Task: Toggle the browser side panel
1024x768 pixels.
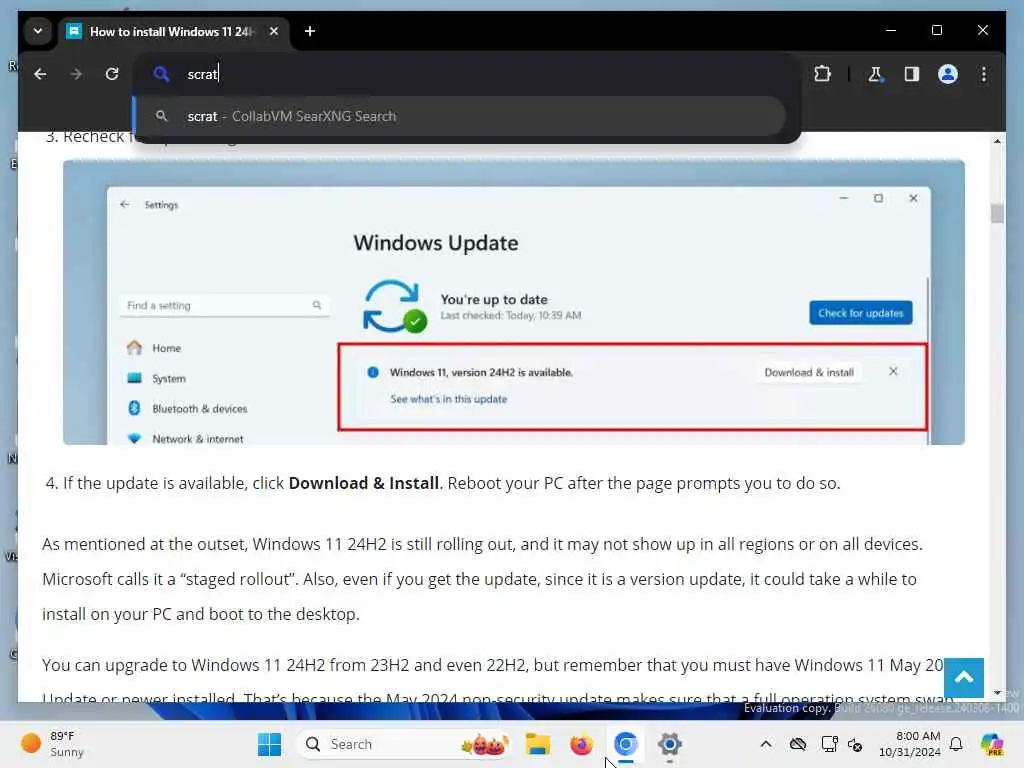Action: pos(912,74)
